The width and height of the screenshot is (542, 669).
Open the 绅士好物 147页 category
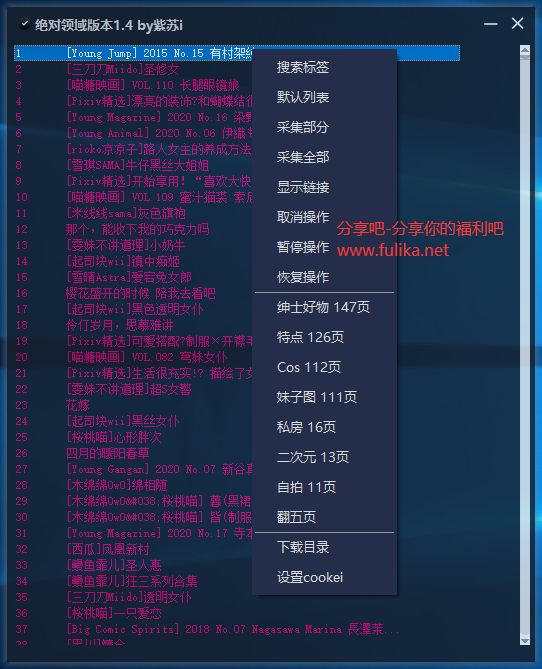324,307
